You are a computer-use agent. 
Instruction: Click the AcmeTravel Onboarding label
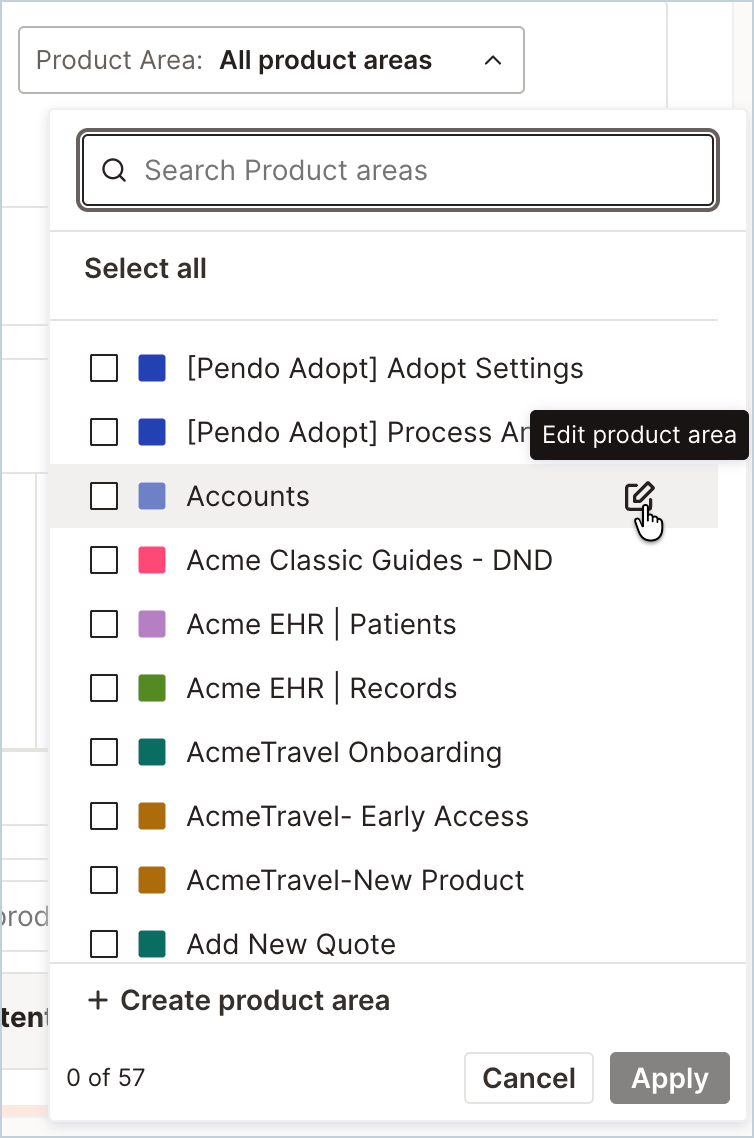pos(344,753)
